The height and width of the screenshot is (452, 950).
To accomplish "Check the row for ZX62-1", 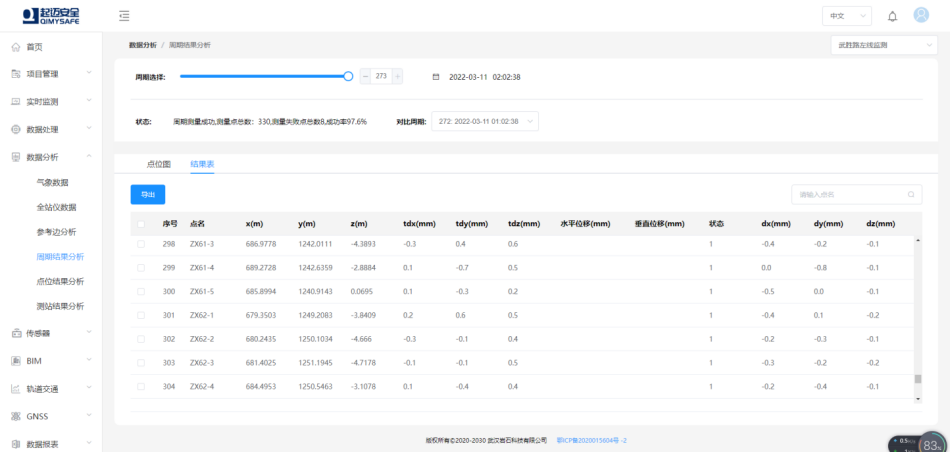I will point(141,315).
